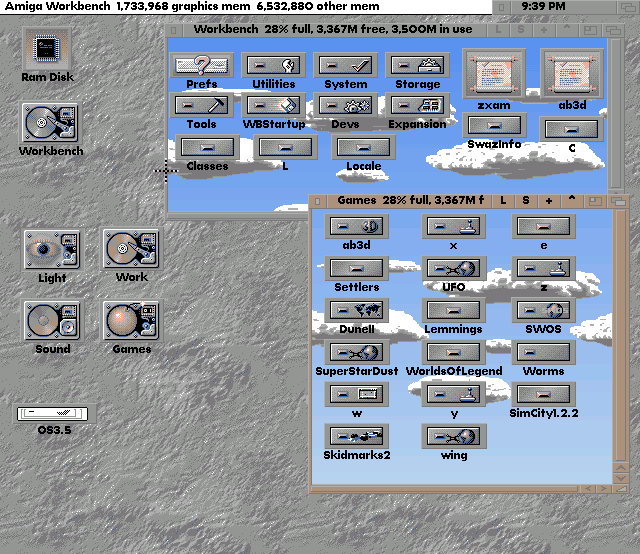Image resolution: width=640 pixels, height=554 pixels.
Task: Select the x joystick drawer in Games
Action: click(453, 226)
